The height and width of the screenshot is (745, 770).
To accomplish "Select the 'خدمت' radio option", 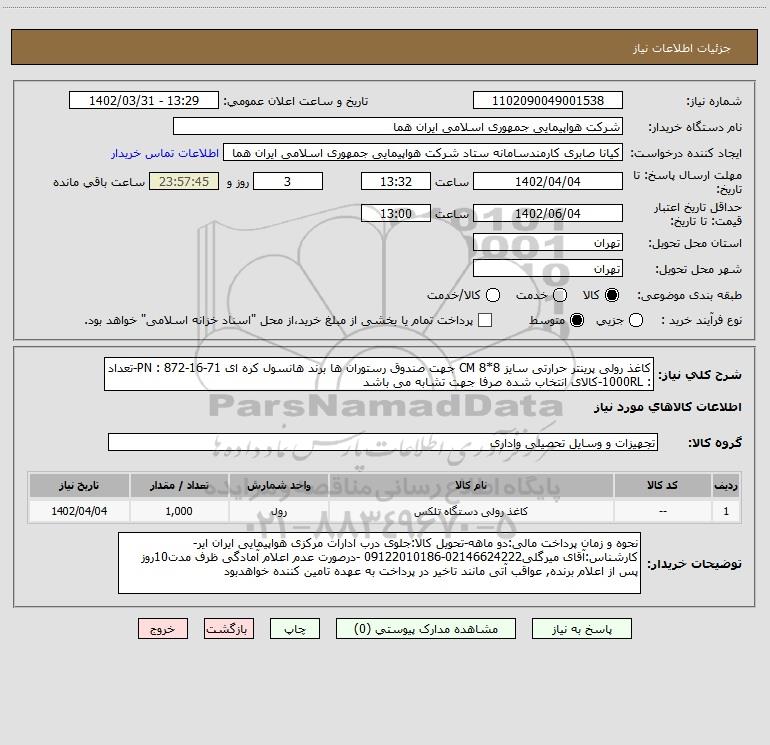I will [x=550, y=296].
